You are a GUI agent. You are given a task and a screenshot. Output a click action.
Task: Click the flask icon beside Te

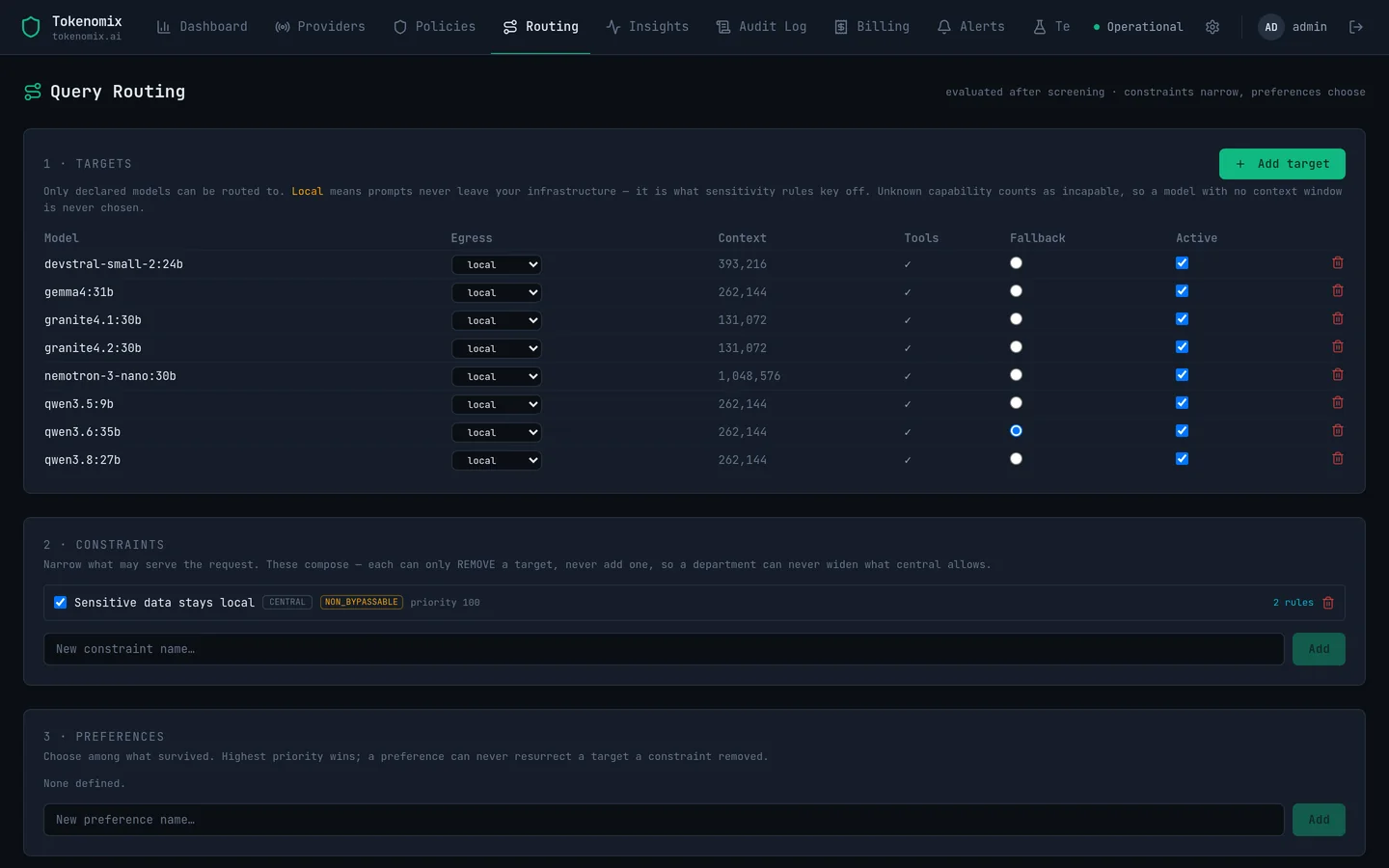pyautogui.click(x=1040, y=27)
